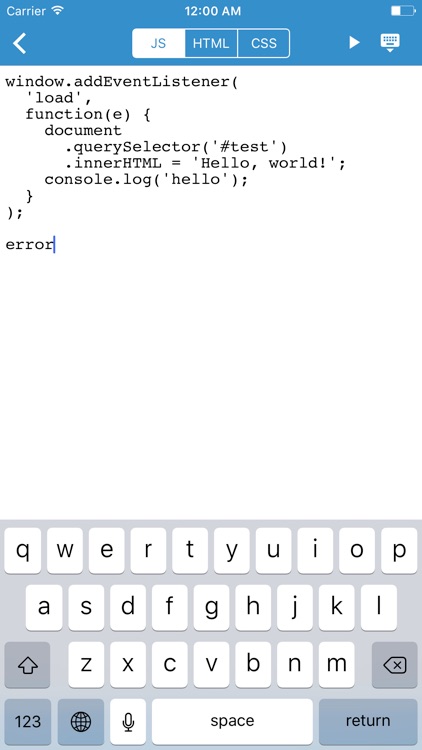422x750 pixels.
Task: Tap the return key
Action: click(x=368, y=721)
